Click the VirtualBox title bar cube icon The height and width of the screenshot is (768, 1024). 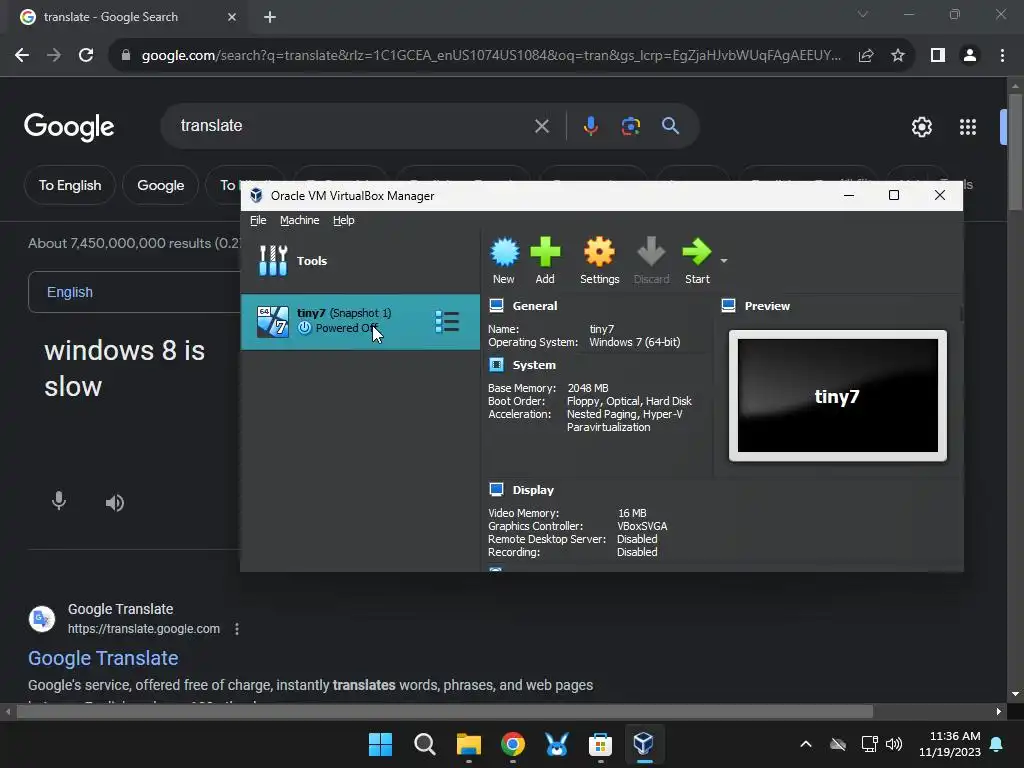click(256, 195)
